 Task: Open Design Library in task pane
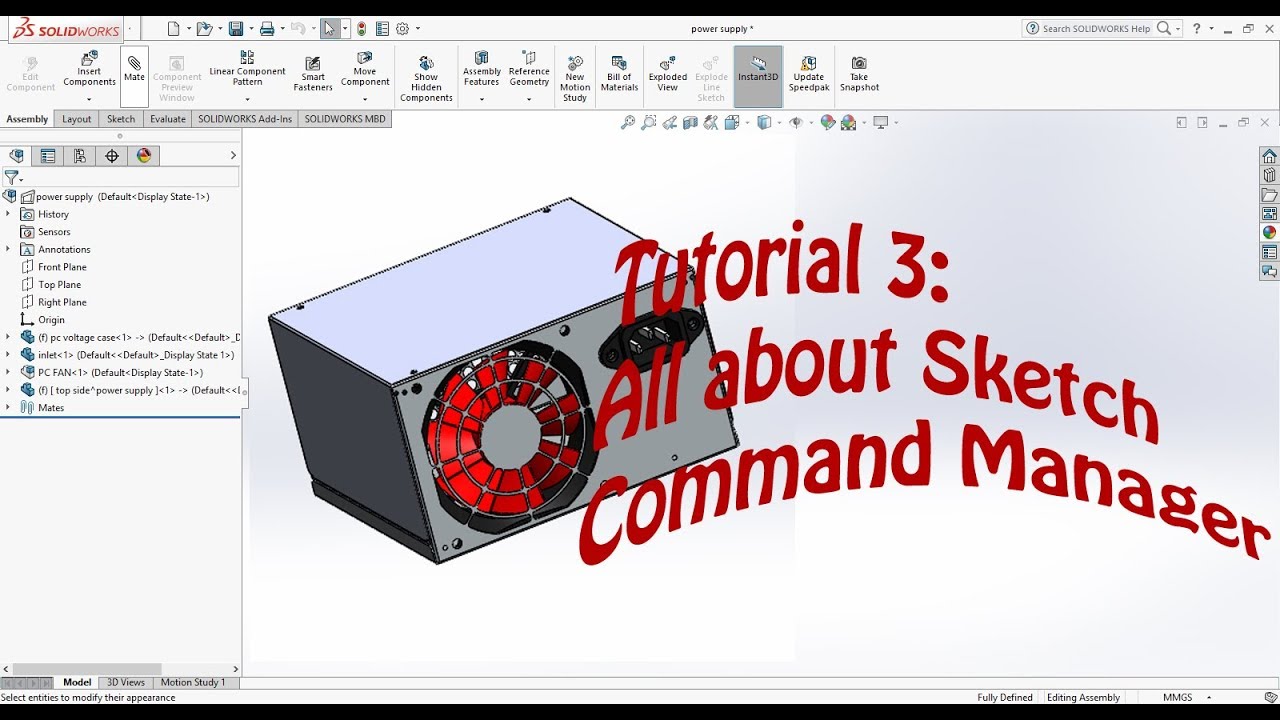click(x=1269, y=175)
